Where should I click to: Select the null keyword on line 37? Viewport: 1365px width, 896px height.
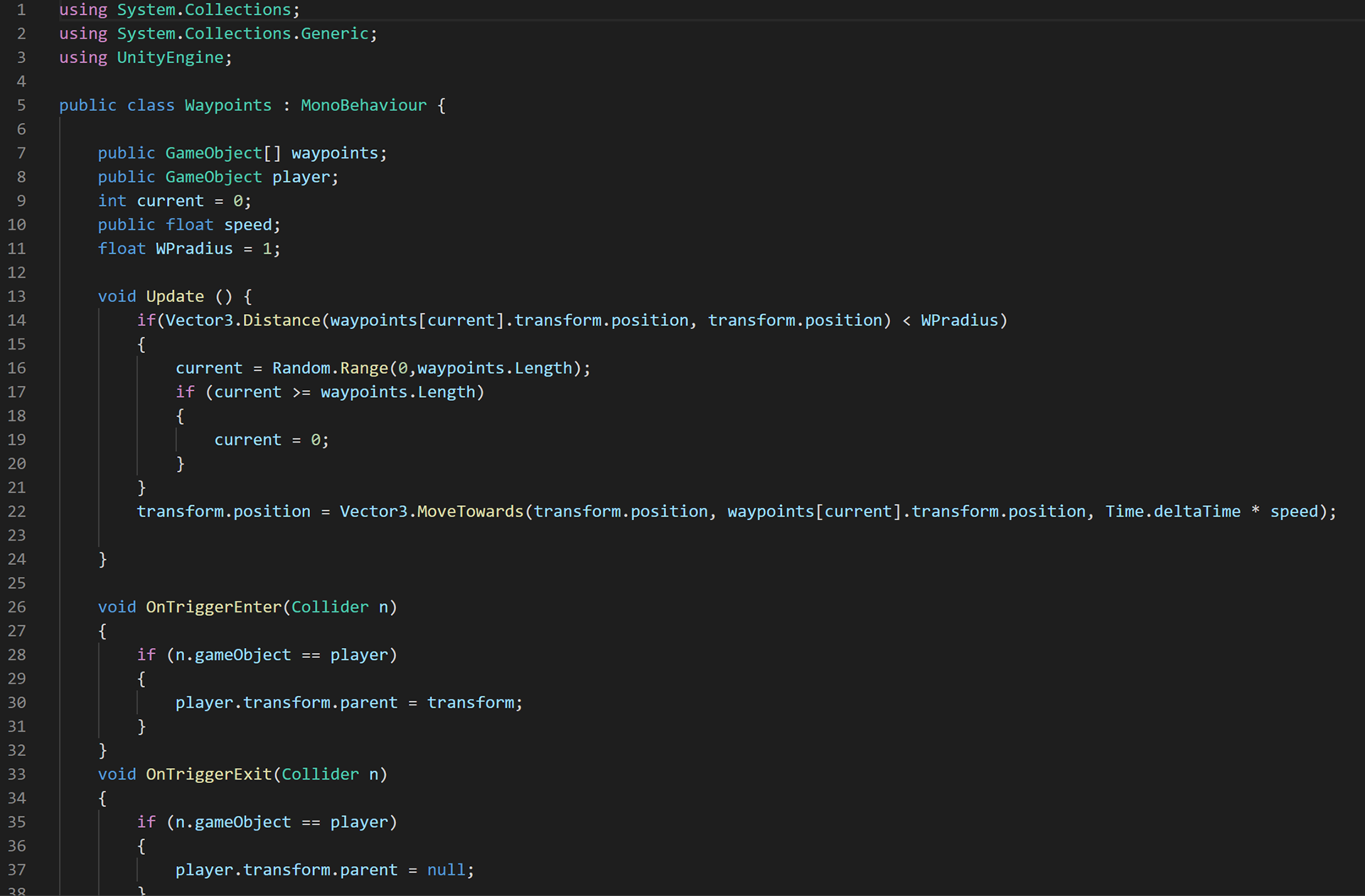tap(446, 869)
